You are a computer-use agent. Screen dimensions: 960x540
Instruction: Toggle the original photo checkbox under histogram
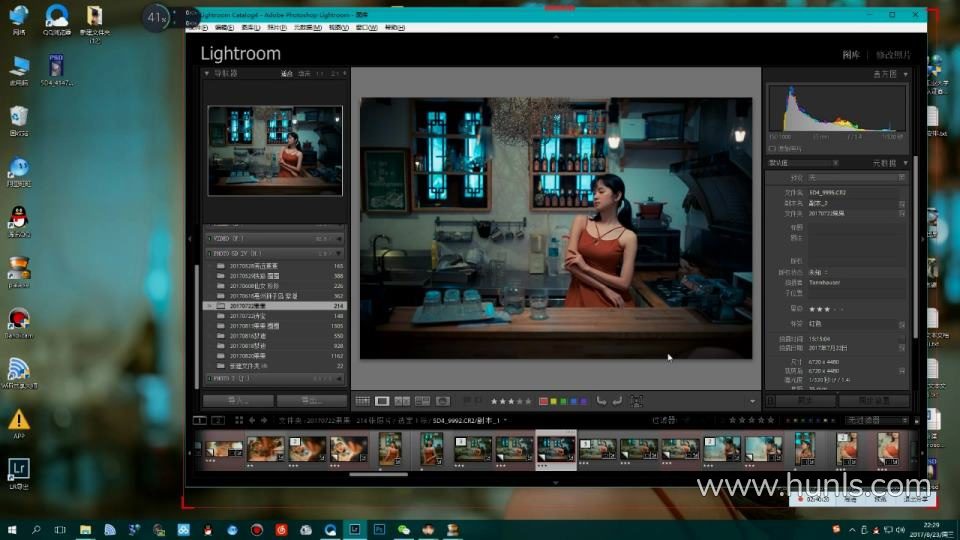(x=772, y=149)
